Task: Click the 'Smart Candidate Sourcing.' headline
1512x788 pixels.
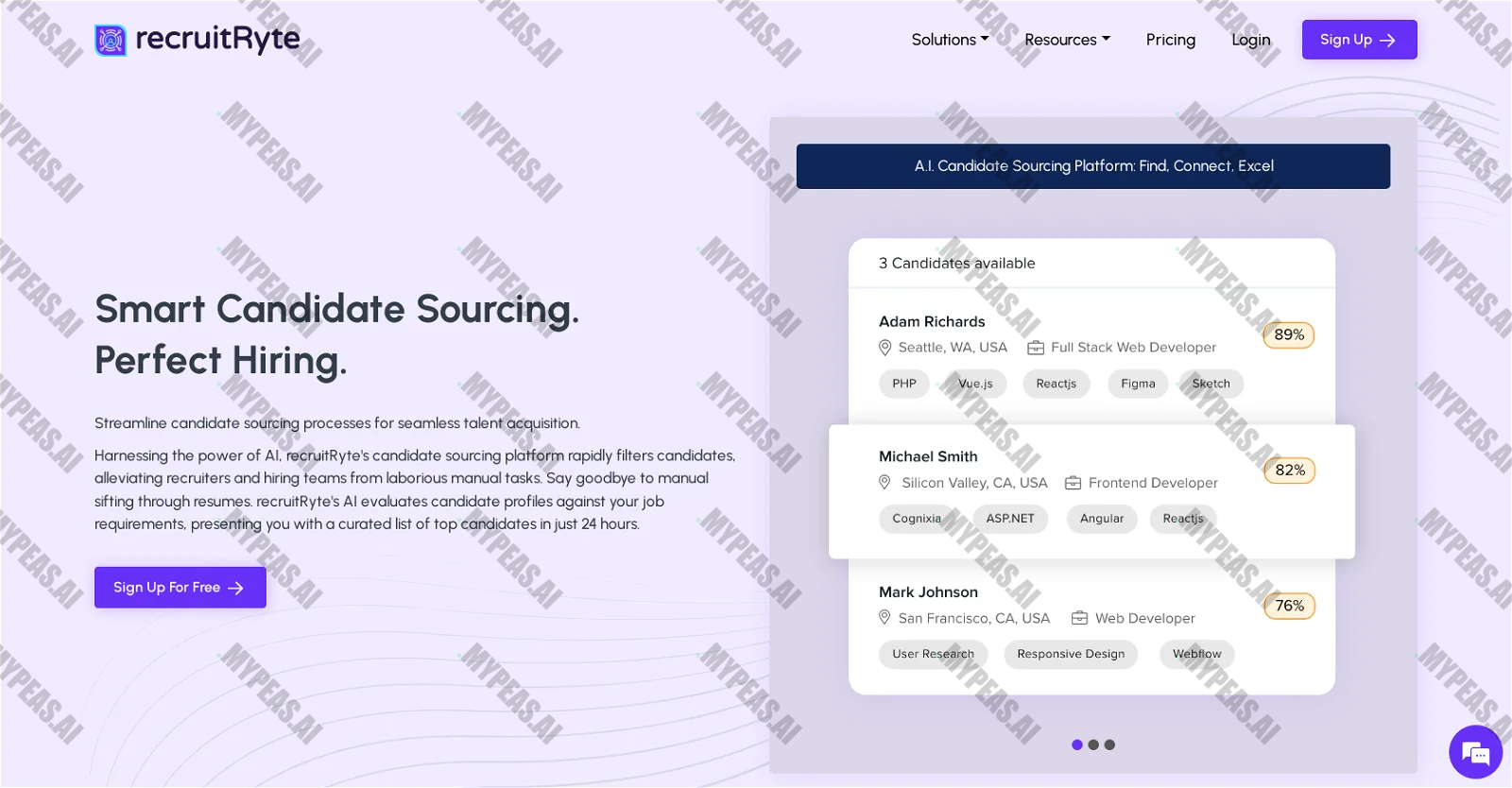Action: click(336, 309)
